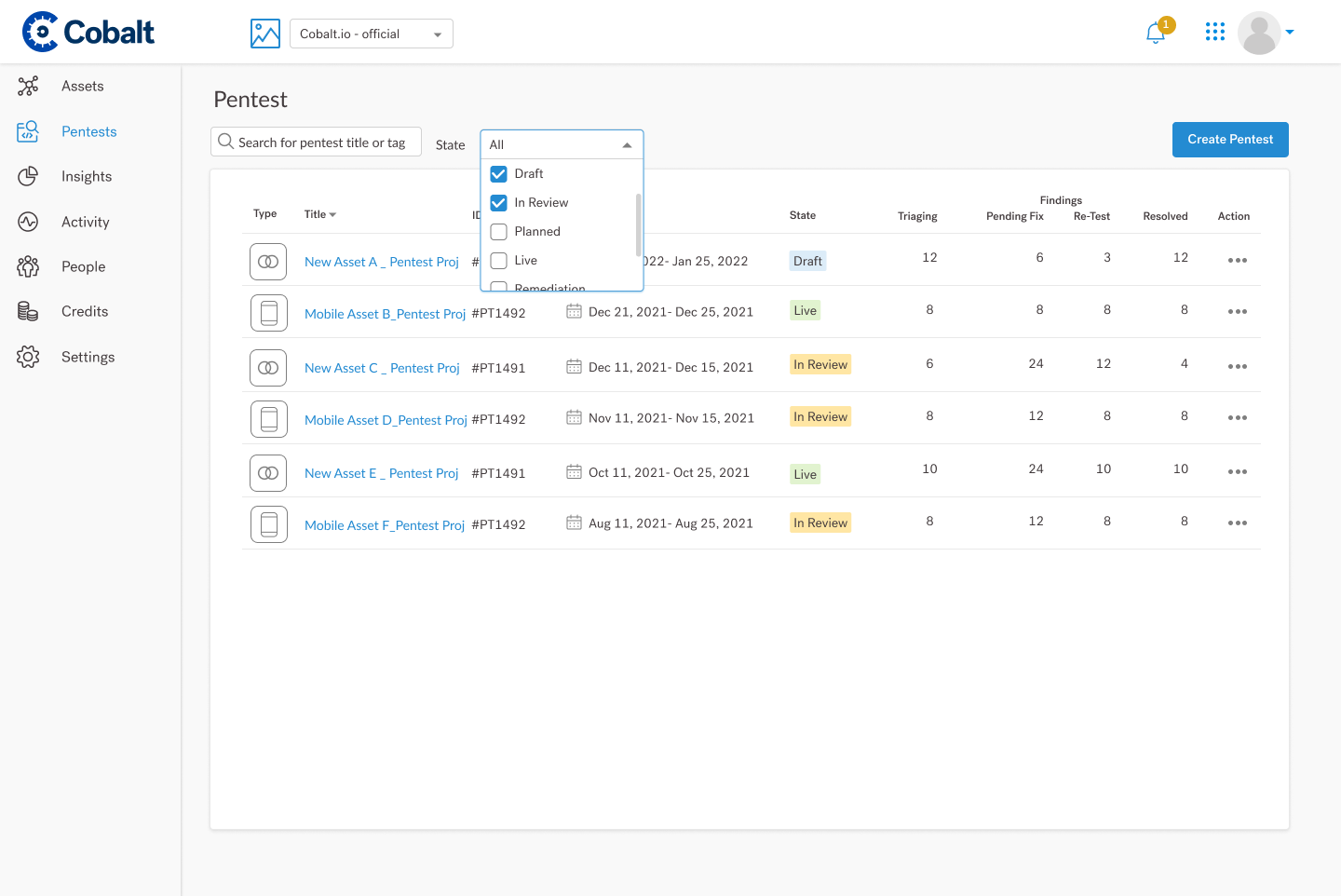The width and height of the screenshot is (1341, 896).
Task: Open action menu for Mobile Asset D row
Action: 1237,418
